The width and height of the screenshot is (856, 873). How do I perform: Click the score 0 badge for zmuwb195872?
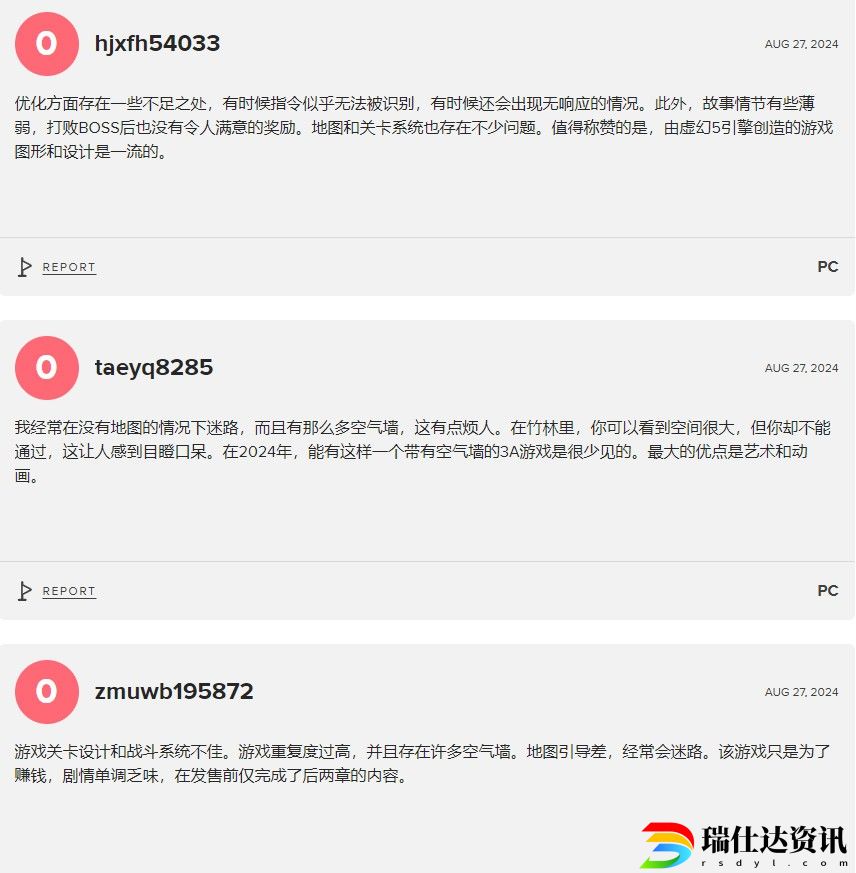tap(47, 692)
